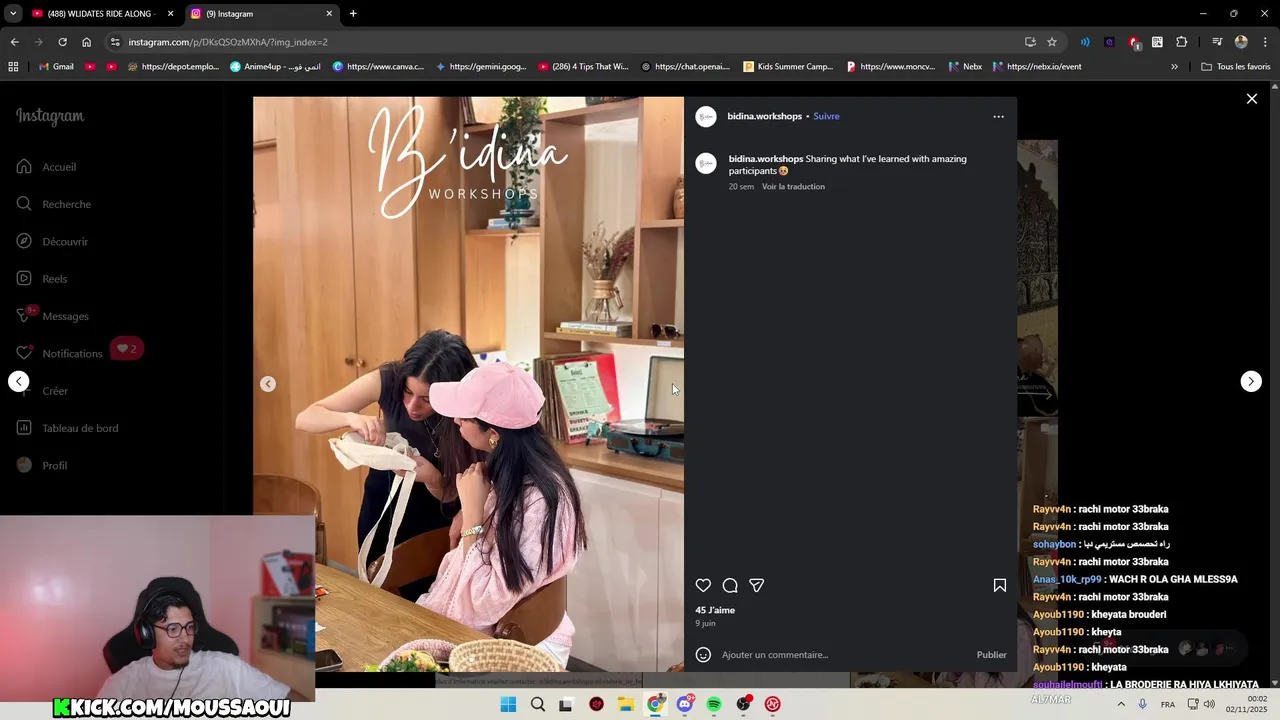Open Recherche in Instagram sidebar
1280x720 pixels.
pyautogui.click(x=54, y=204)
